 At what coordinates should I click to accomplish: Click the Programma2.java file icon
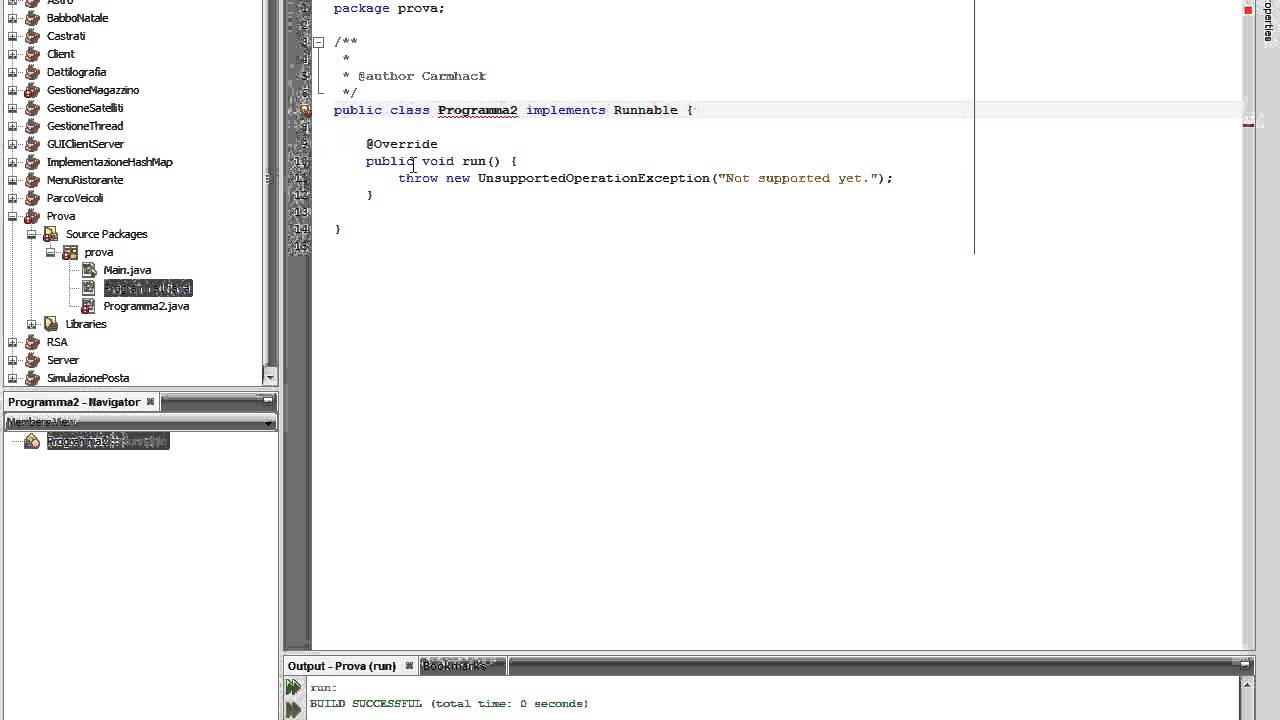88,306
